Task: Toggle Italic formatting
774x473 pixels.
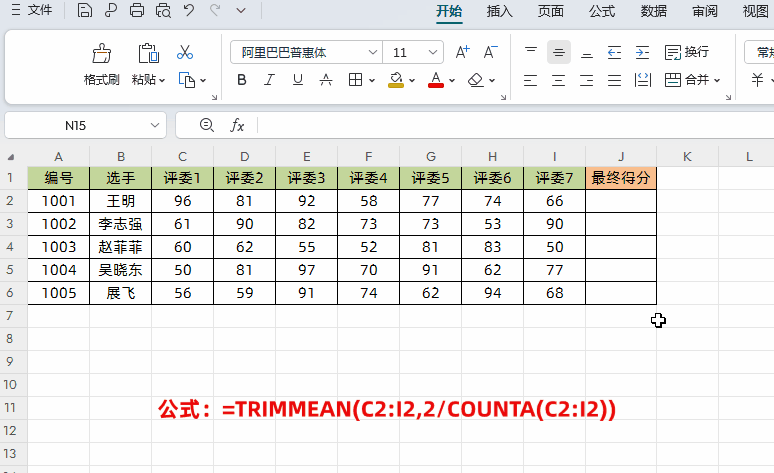Action: tap(269, 79)
